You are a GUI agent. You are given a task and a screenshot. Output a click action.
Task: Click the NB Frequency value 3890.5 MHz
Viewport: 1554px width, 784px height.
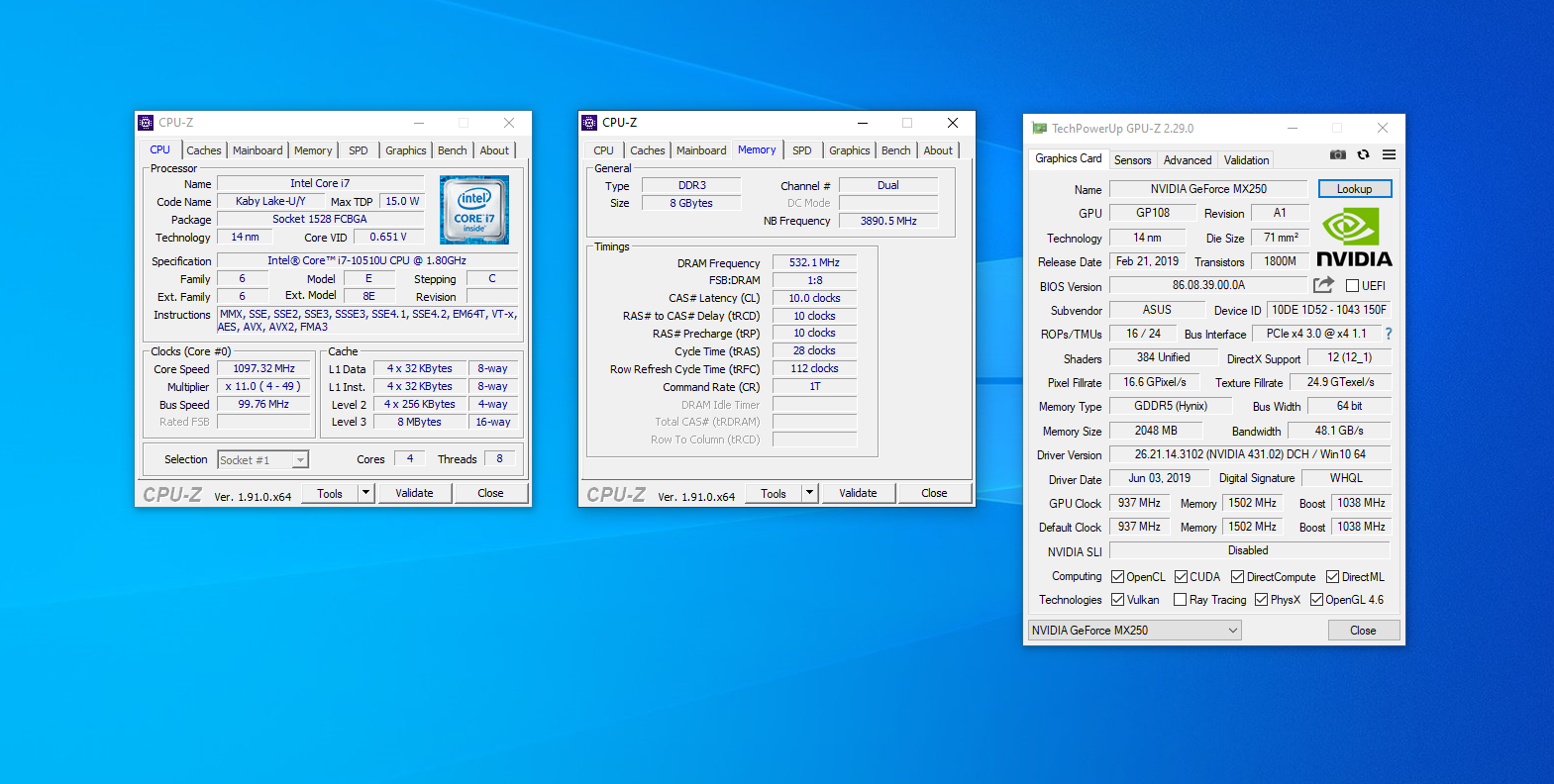point(888,222)
